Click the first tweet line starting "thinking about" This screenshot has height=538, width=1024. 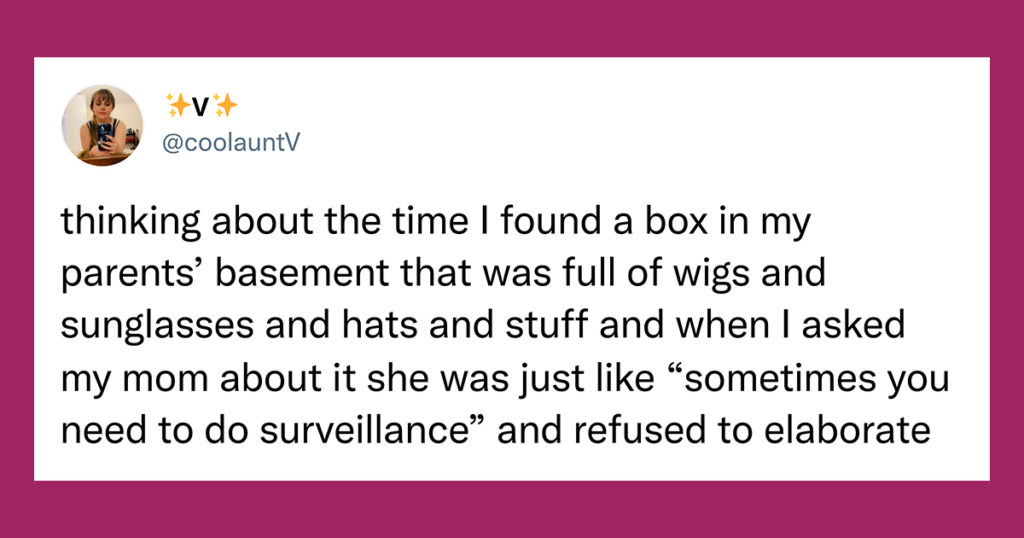coord(436,222)
